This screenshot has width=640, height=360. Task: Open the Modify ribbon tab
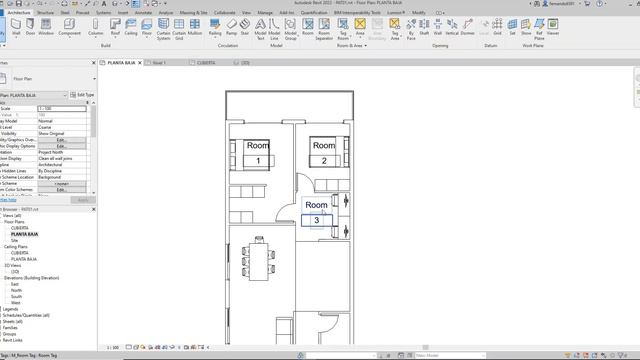click(x=419, y=13)
